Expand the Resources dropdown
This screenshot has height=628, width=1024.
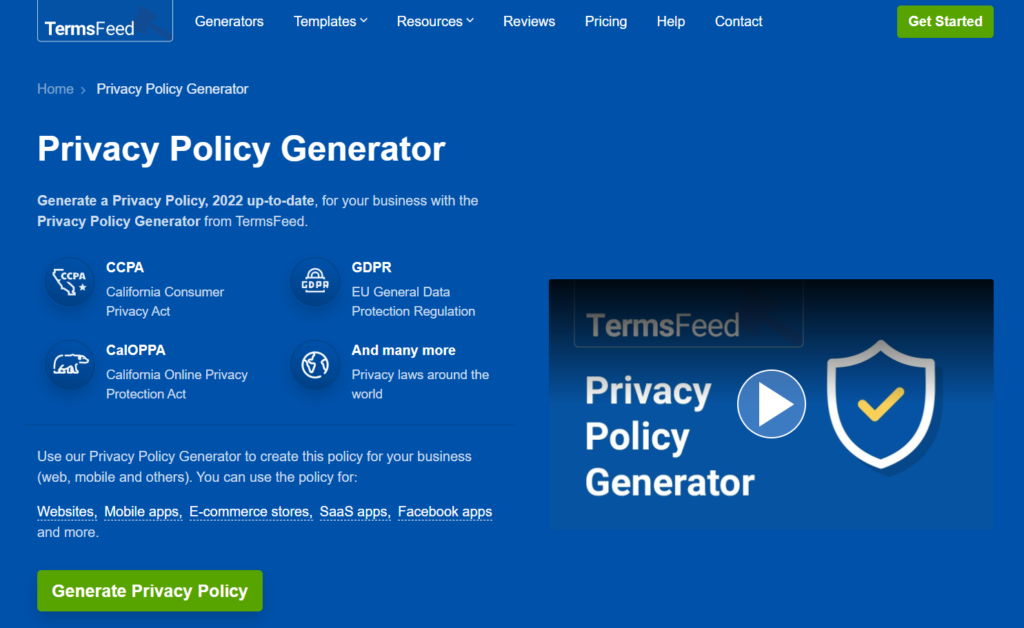435,22
